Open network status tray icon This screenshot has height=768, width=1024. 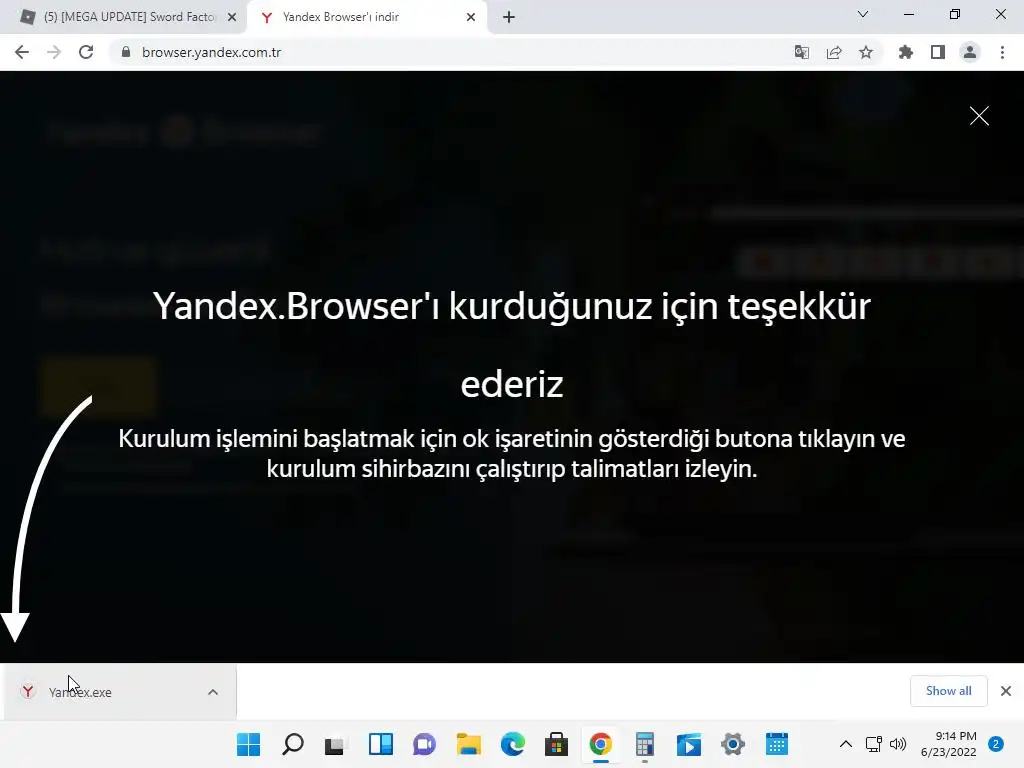873,744
